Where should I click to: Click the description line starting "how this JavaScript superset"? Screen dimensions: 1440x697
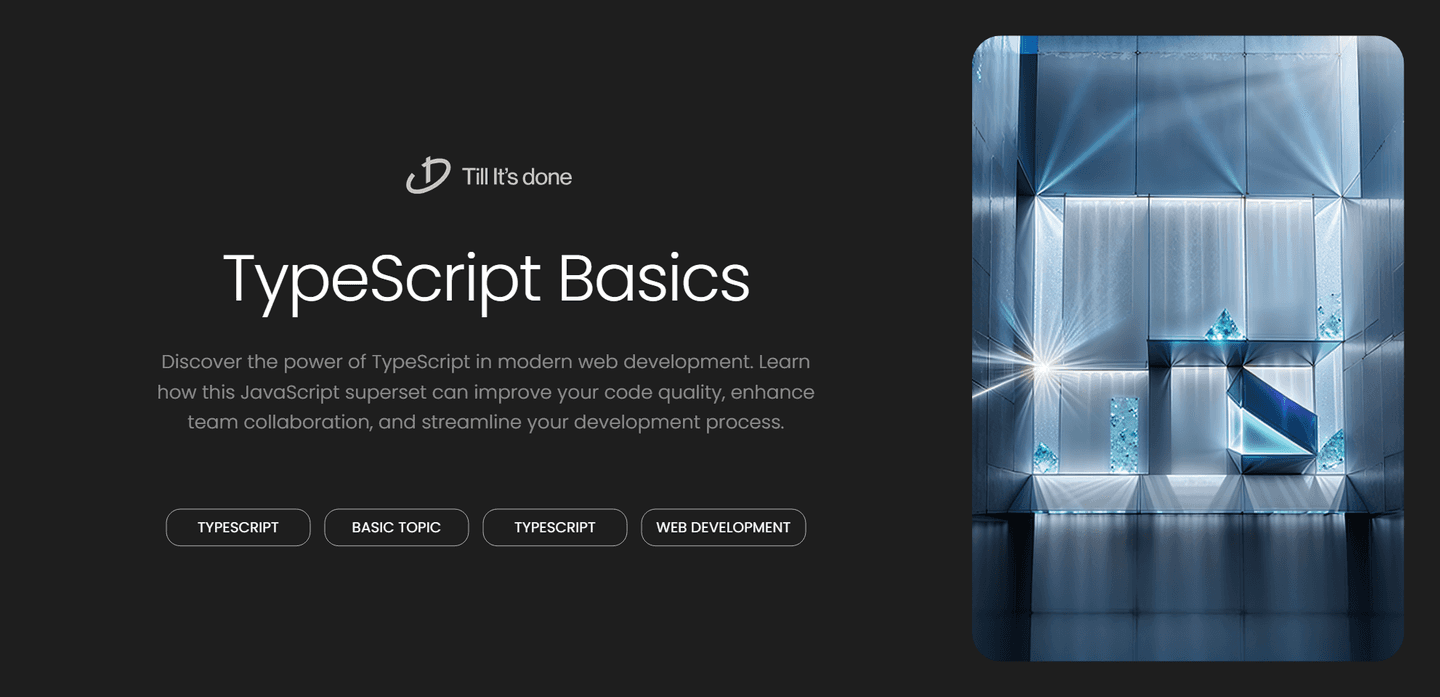pyautogui.click(x=485, y=392)
